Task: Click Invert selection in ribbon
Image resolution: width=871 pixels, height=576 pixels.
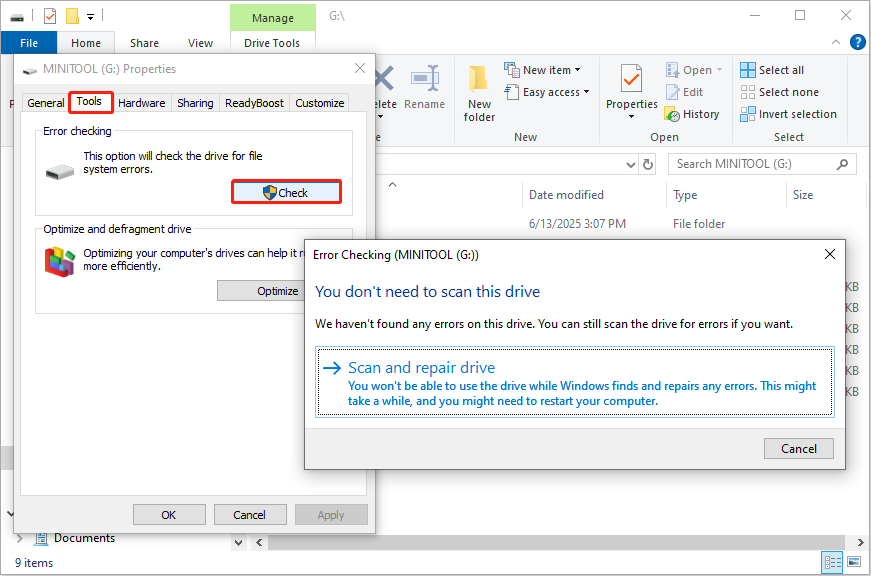Action: point(788,114)
